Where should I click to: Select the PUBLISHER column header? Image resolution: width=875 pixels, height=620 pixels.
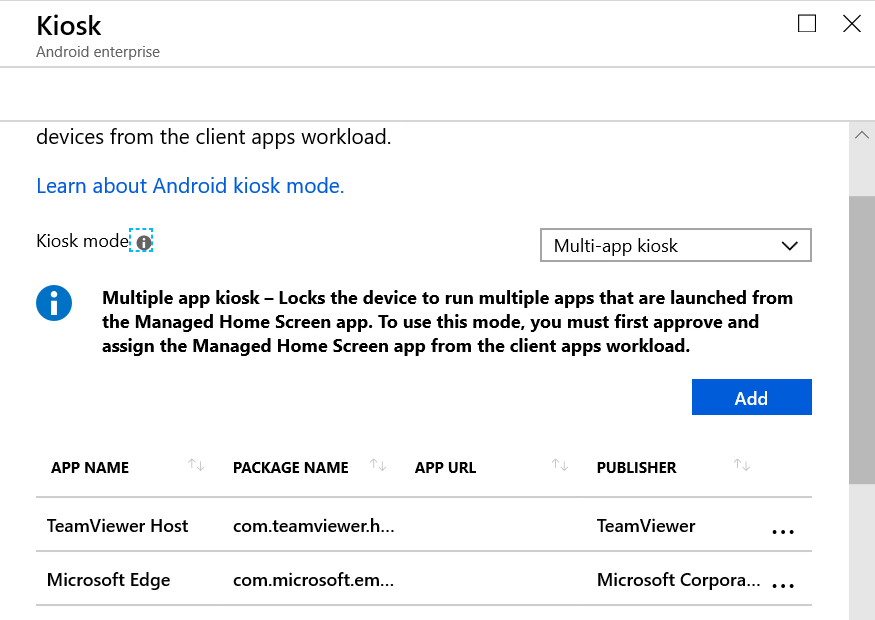coord(636,468)
